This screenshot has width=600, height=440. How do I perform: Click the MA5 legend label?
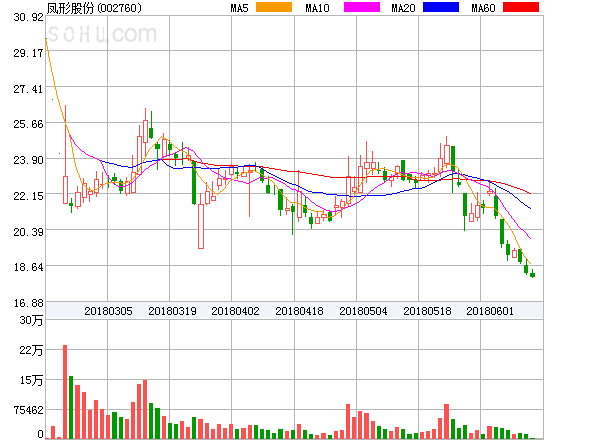pos(240,8)
